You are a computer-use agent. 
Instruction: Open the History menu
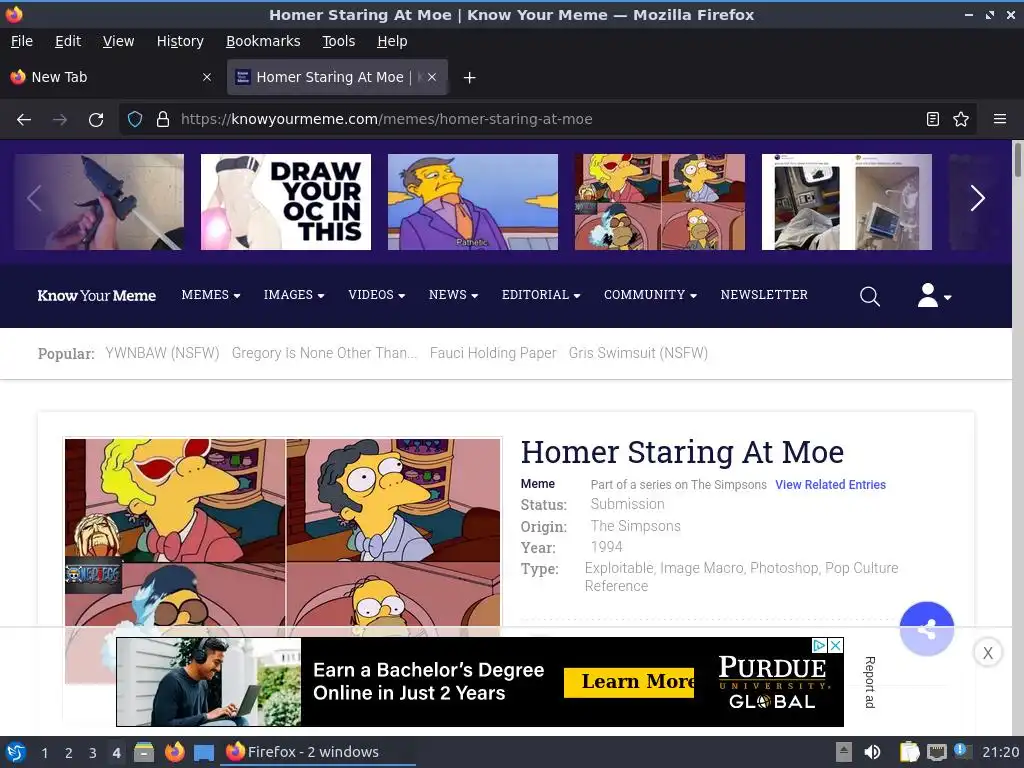(180, 41)
